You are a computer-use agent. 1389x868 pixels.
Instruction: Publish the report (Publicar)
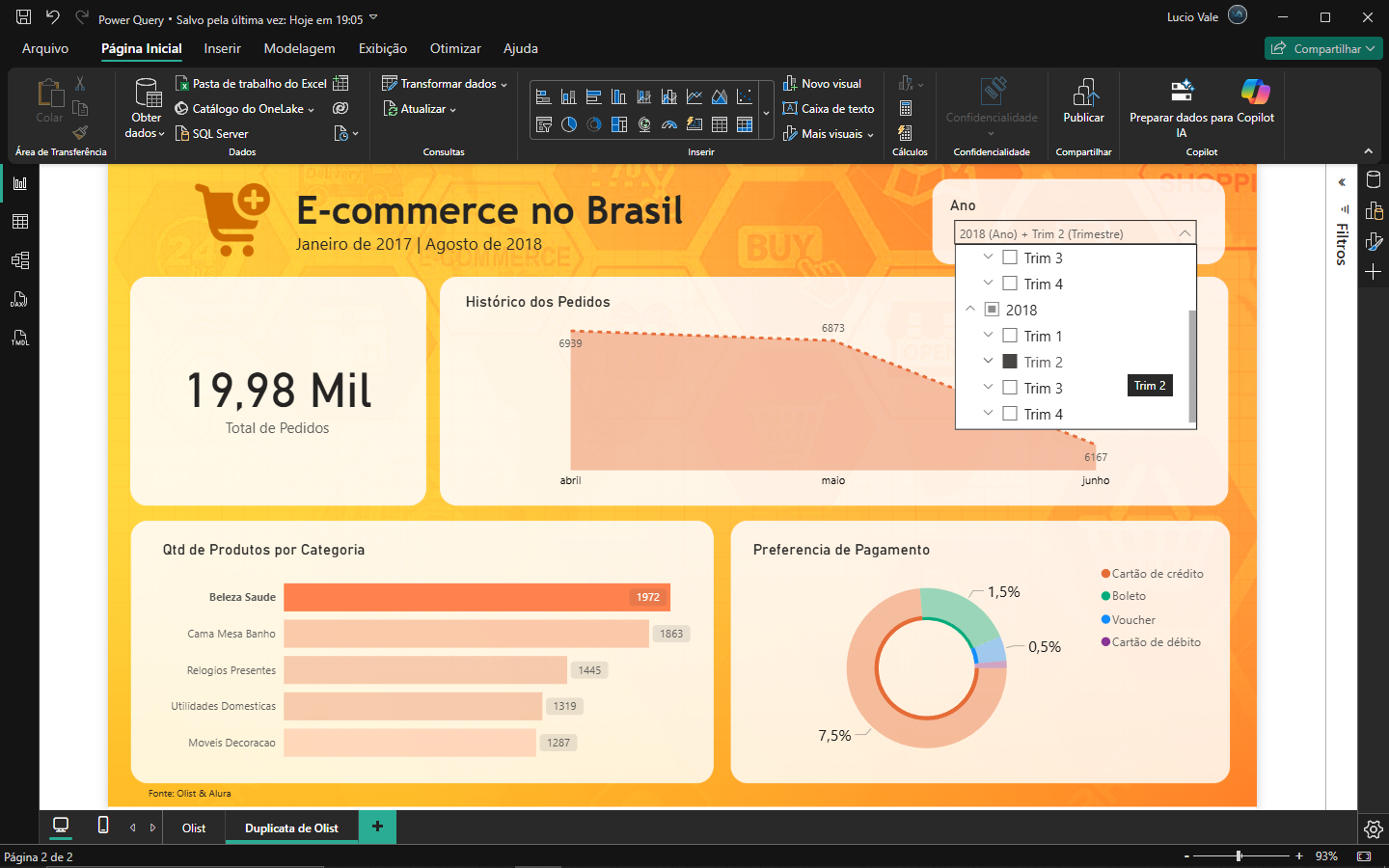(x=1084, y=101)
